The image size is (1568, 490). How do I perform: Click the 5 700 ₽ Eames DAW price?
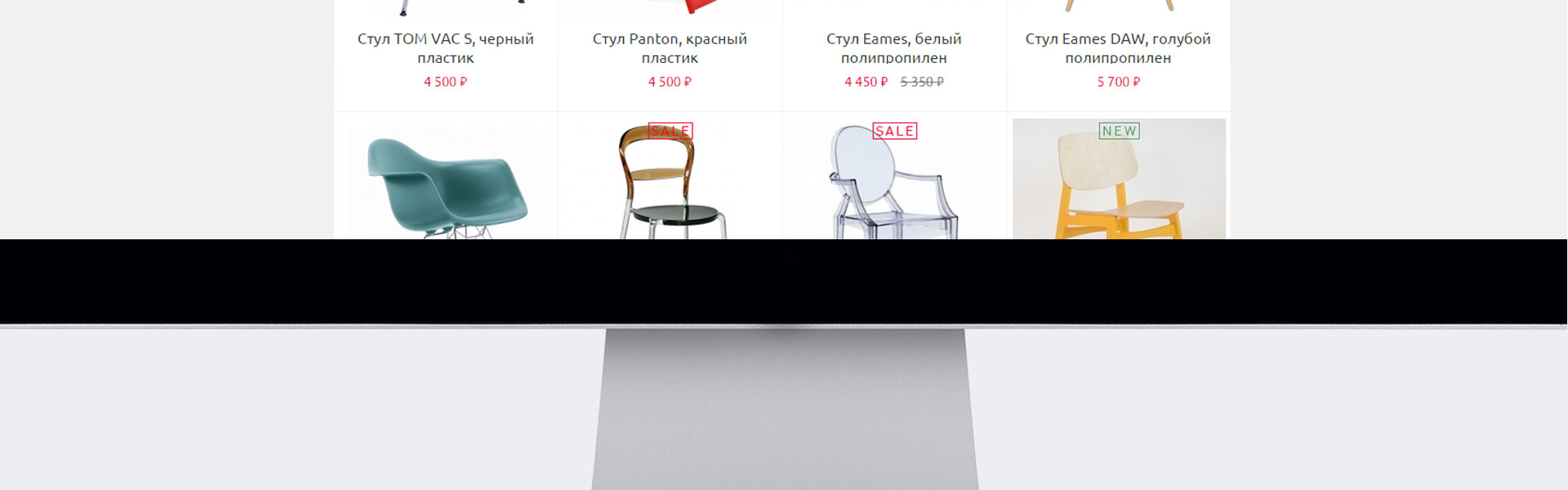point(1118,82)
